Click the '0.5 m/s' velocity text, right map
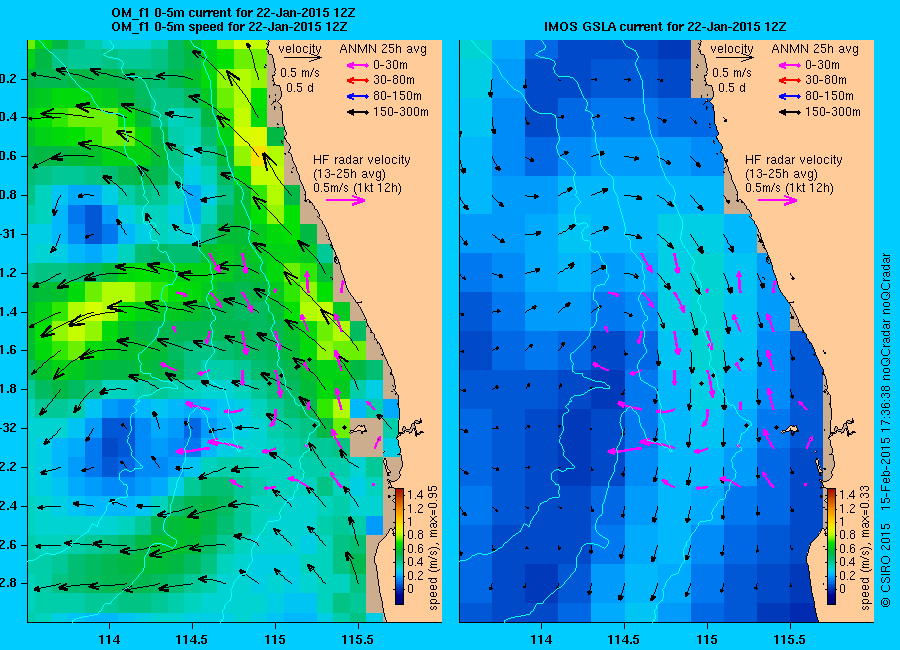The image size is (900, 650). click(732, 73)
